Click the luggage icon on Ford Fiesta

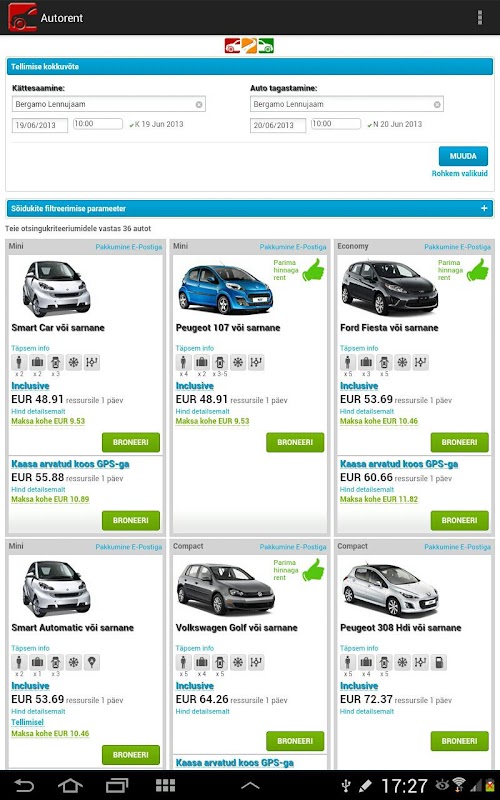click(x=366, y=362)
